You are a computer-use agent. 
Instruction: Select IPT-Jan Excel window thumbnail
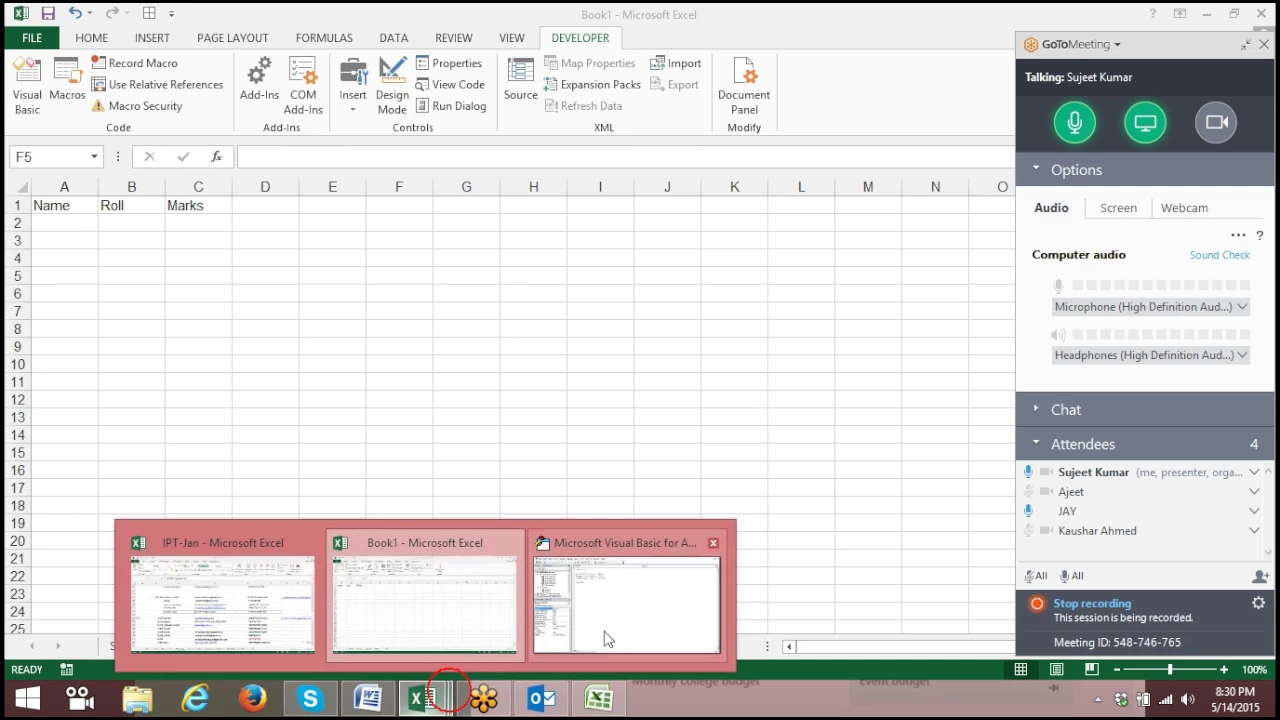[x=222, y=595]
